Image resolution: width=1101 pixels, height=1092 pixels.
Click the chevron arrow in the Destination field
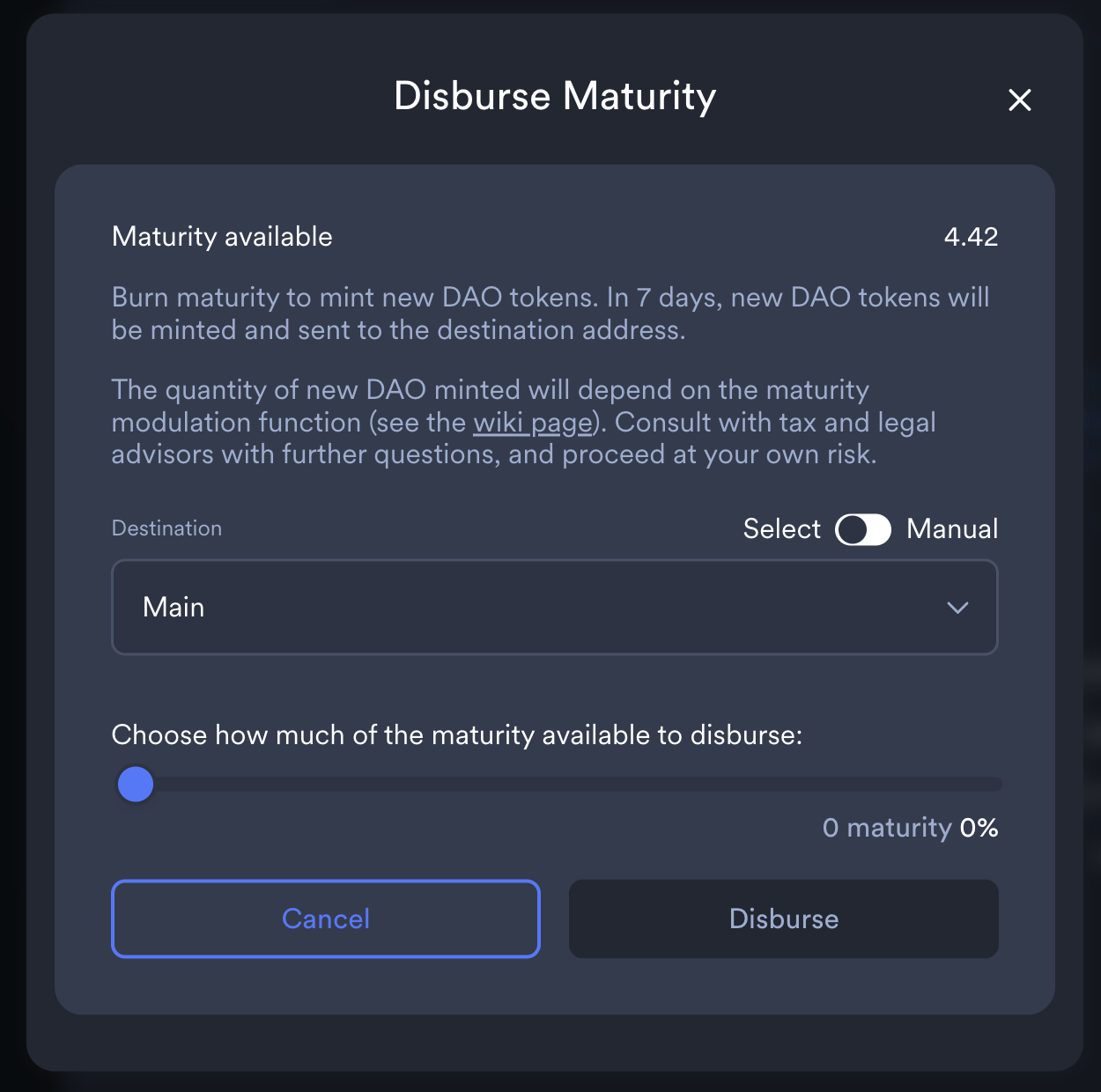tap(957, 608)
